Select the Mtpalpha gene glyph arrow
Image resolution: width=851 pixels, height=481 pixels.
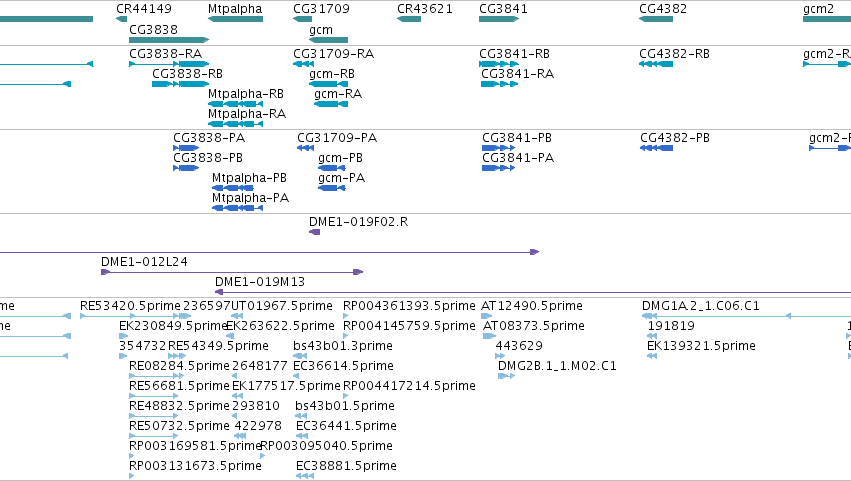point(235,19)
